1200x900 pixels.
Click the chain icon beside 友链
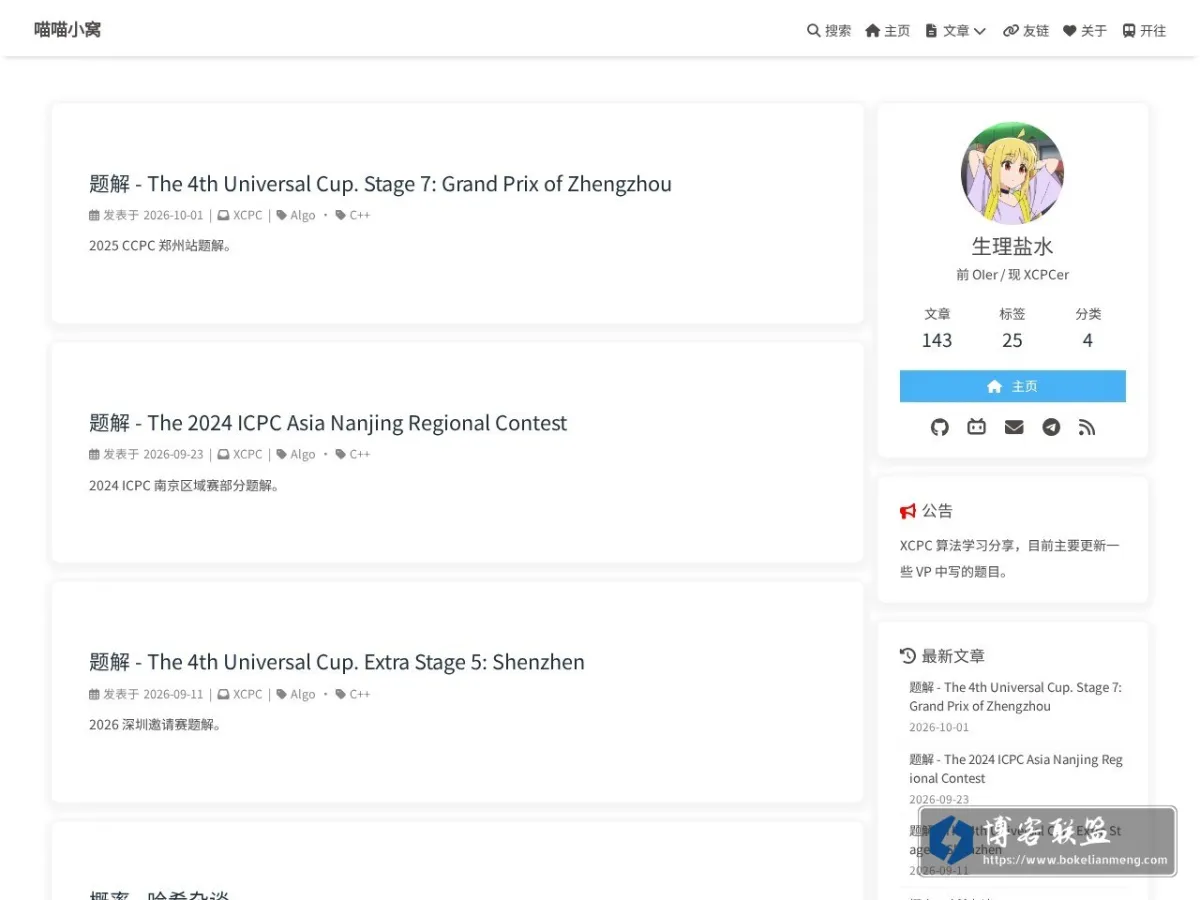1011,31
